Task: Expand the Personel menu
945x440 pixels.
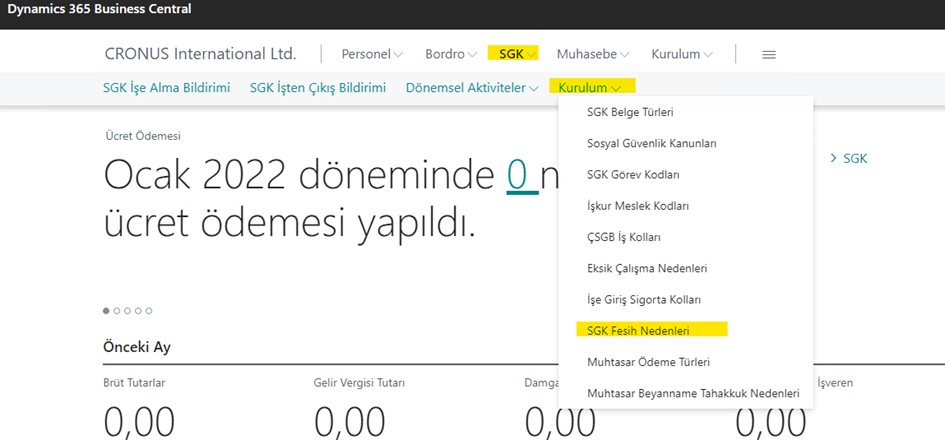Action: pos(372,54)
